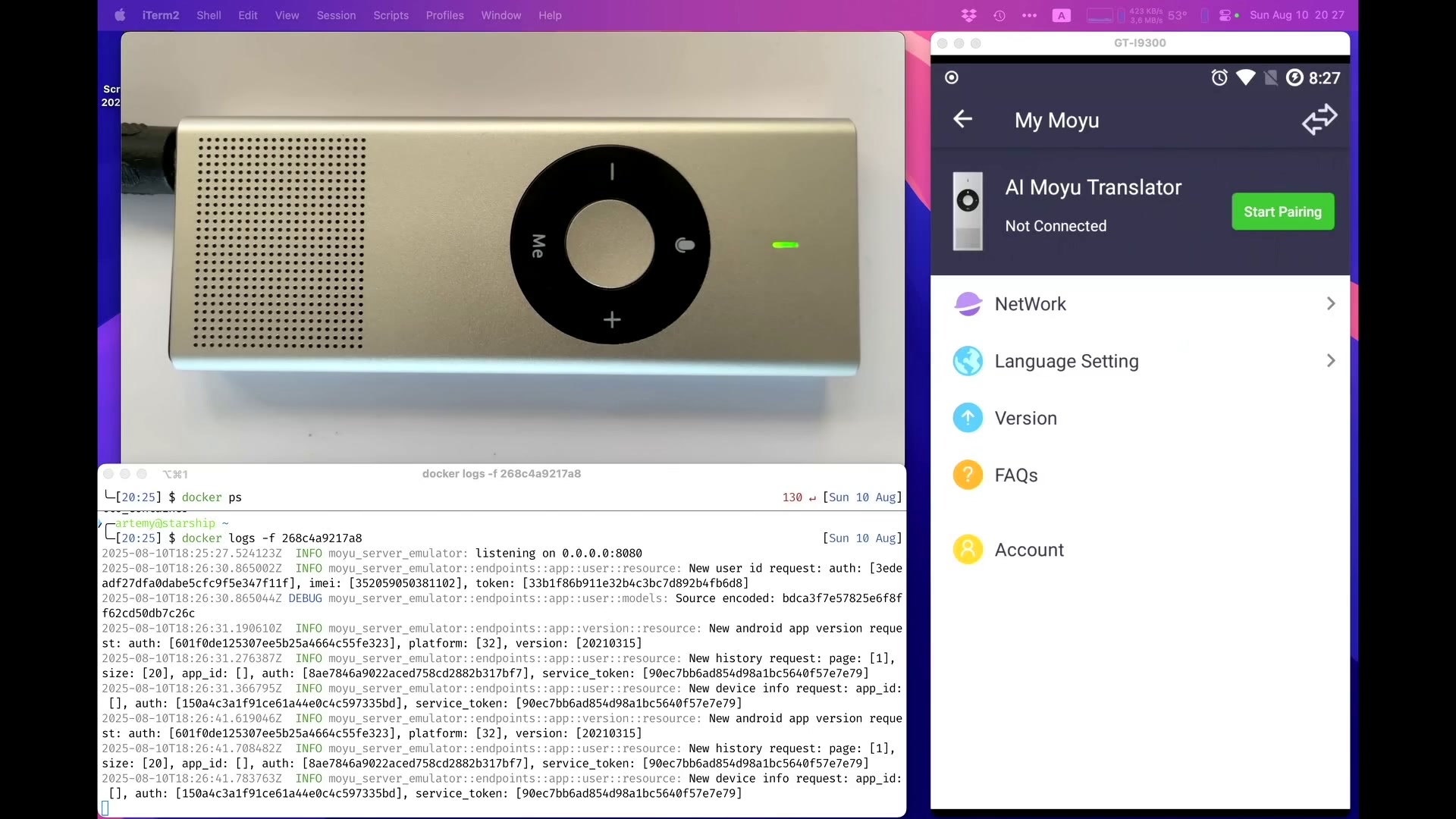The height and width of the screenshot is (819, 1456).
Task: Click the network speed menu bar readout
Action: click(x=1146, y=15)
